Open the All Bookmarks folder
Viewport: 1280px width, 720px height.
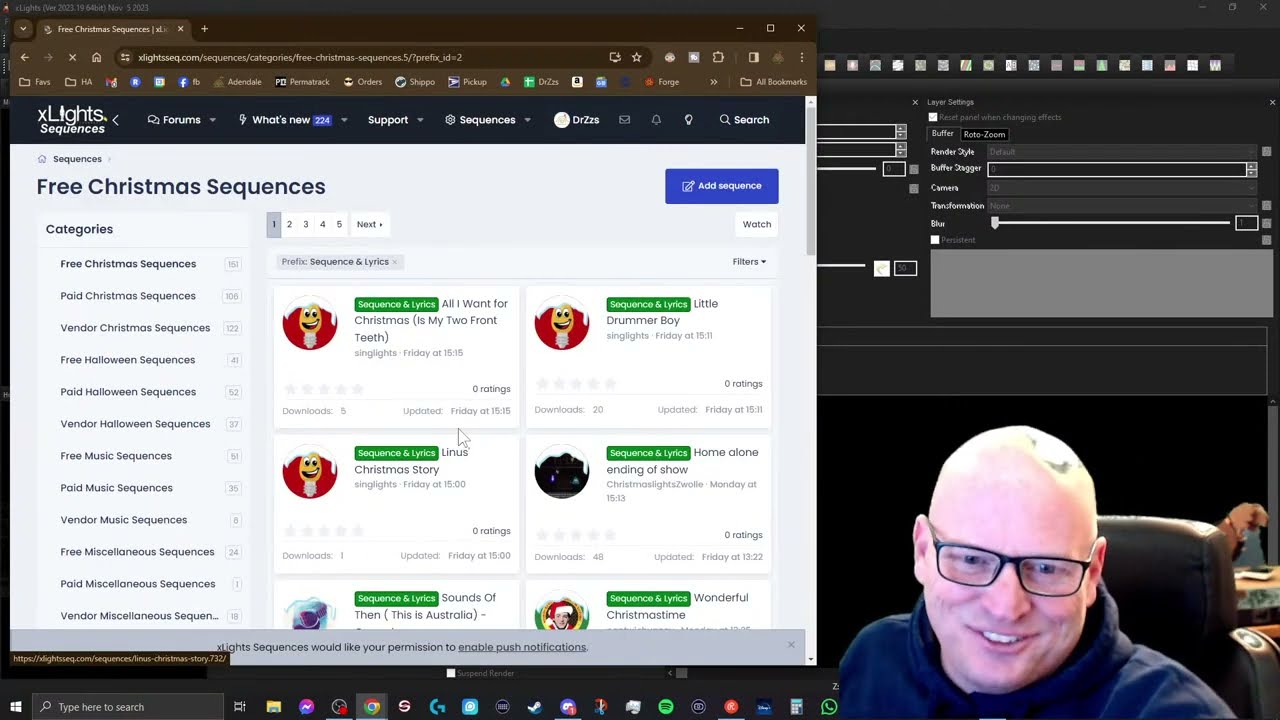click(x=774, y=82)
